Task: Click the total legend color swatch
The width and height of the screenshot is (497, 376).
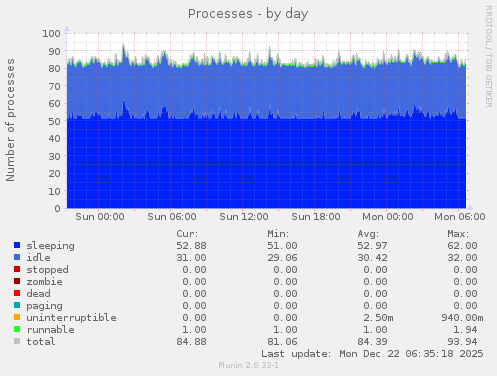Action: click(x=17, y=341)
